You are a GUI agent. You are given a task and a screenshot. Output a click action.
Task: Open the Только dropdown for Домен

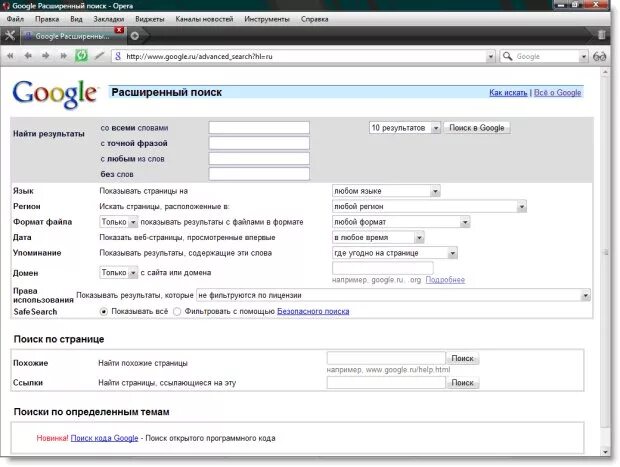point(119,272)
